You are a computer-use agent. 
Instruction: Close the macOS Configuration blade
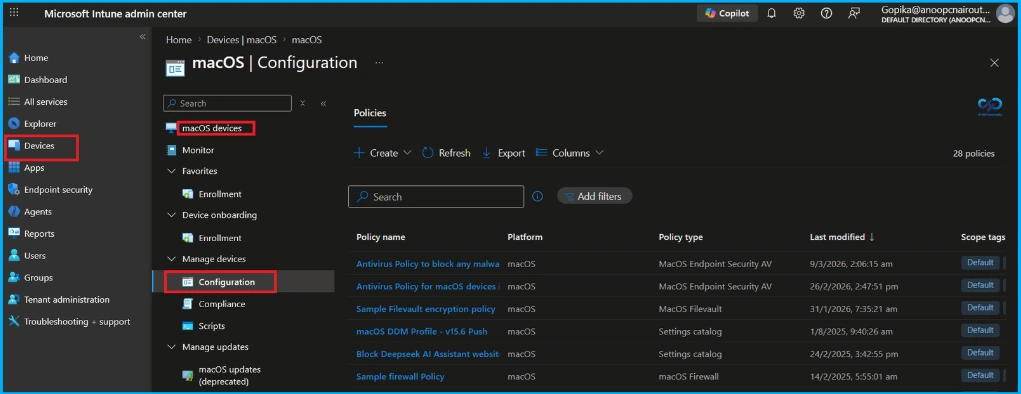994,63
